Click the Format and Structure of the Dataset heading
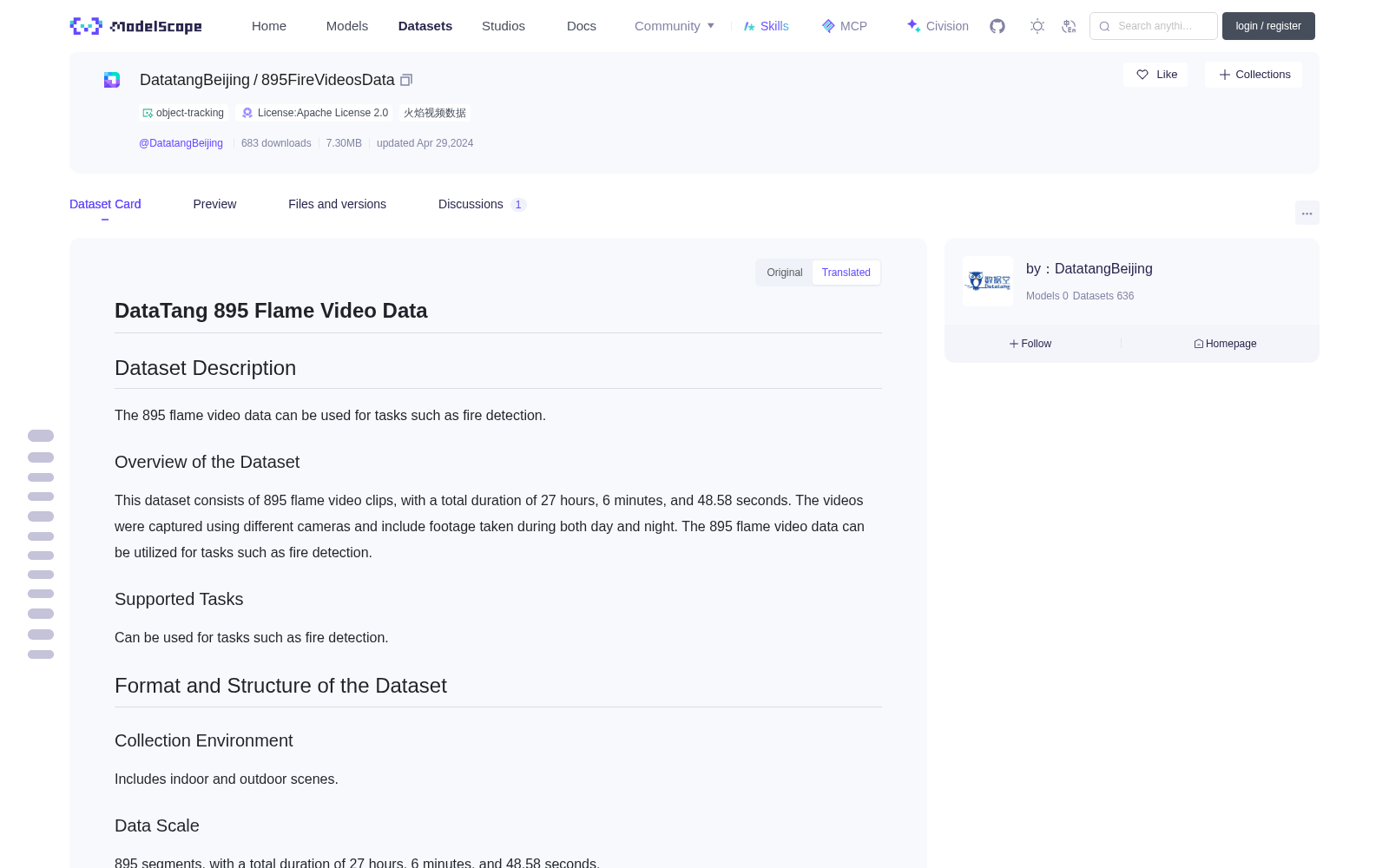1389x868 pixels. (x=280, y=686)
